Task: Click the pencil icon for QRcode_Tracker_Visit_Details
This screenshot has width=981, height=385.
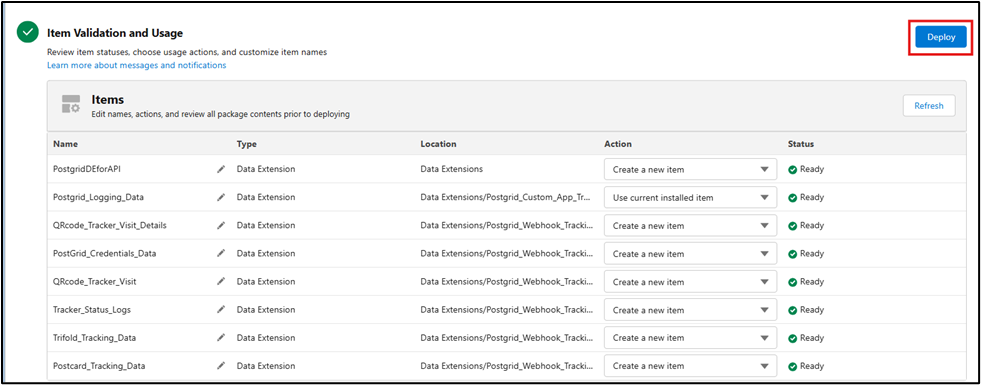Action: [x=221, y=225]
